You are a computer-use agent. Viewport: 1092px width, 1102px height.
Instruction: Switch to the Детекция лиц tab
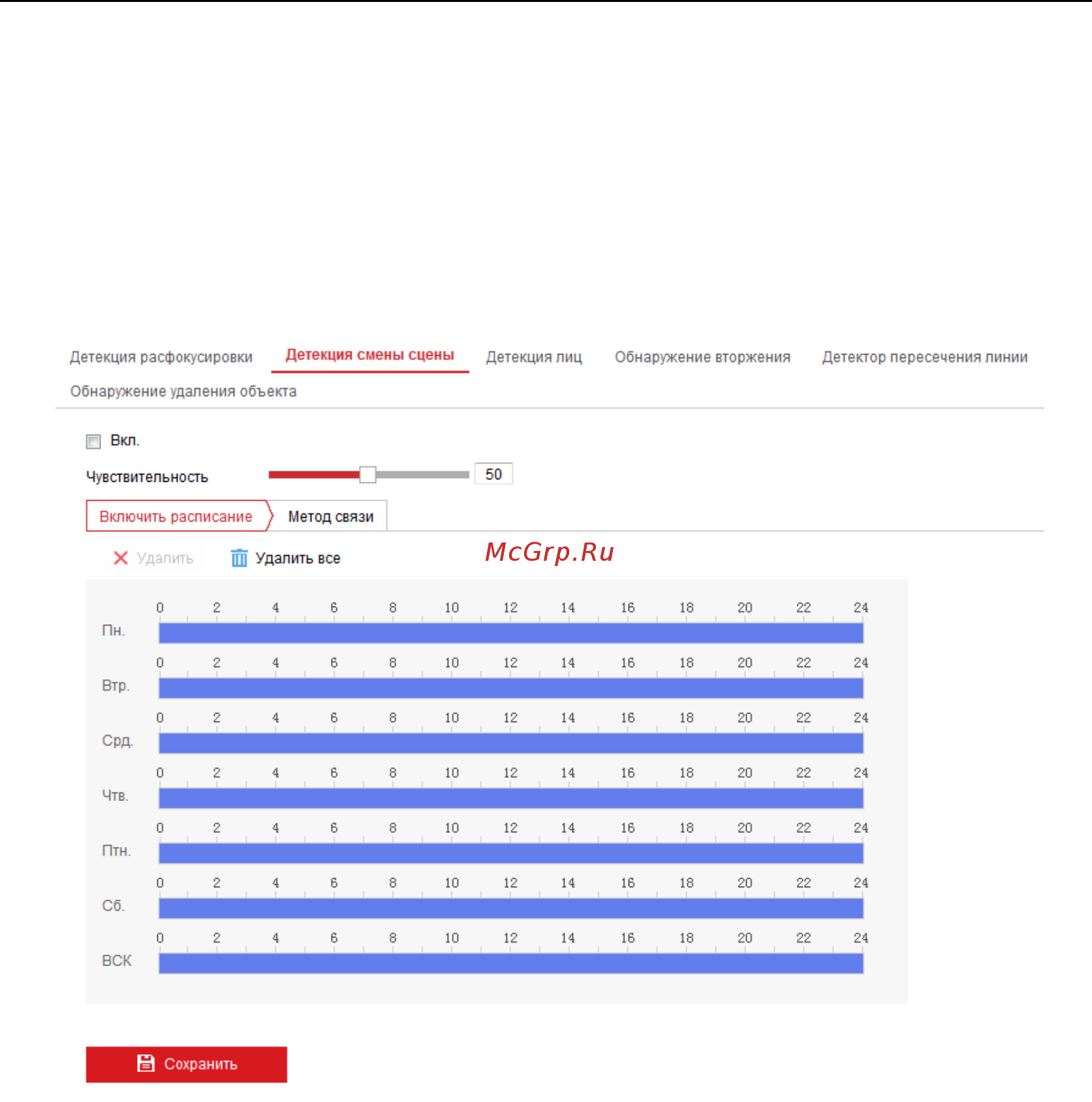(534, 357)
